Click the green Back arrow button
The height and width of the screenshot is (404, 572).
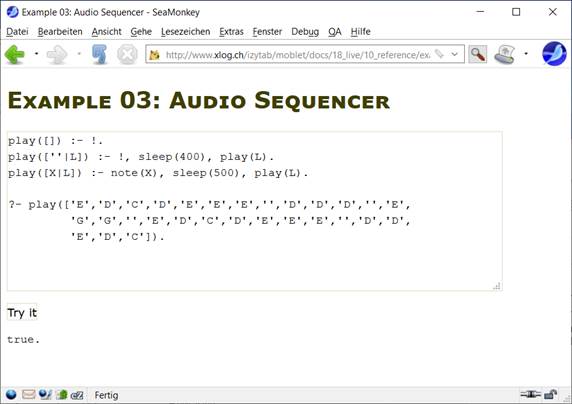15,54
